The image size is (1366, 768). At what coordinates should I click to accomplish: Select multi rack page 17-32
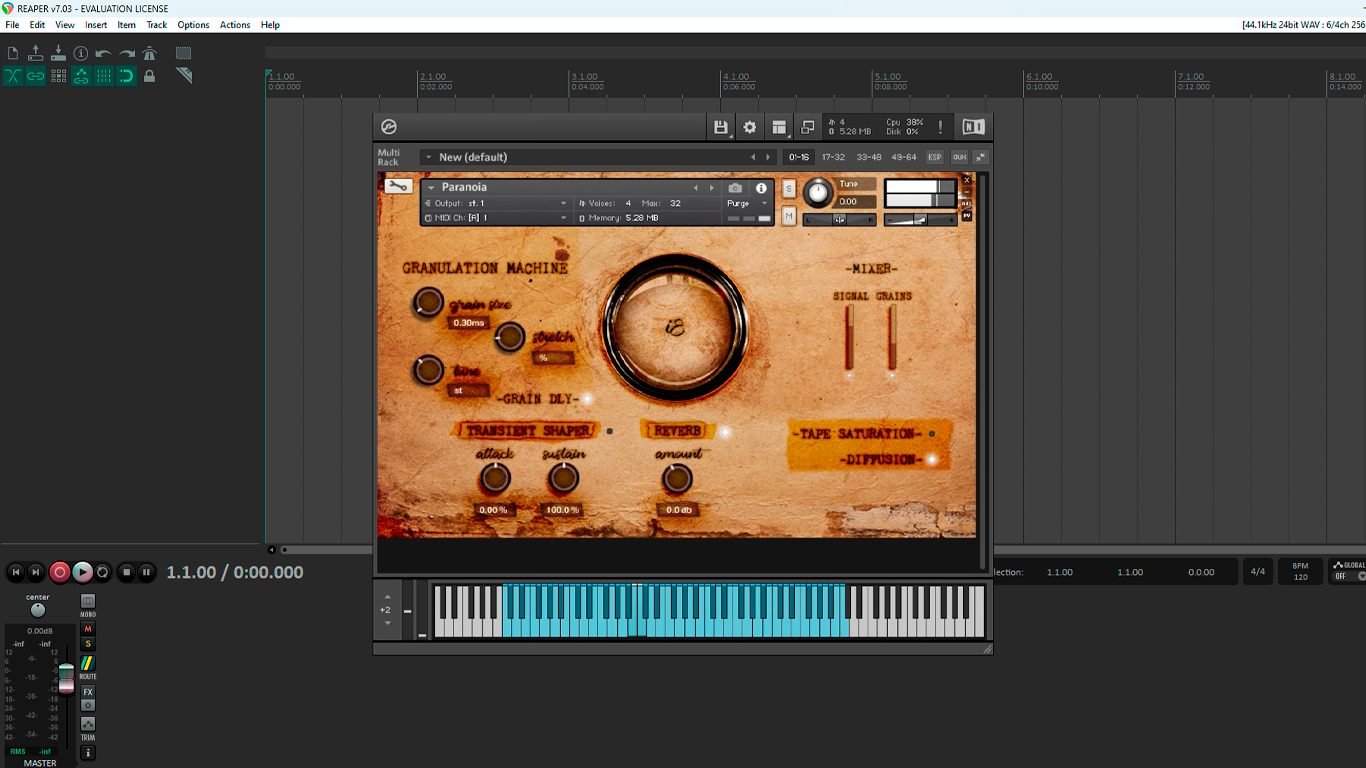833,157
